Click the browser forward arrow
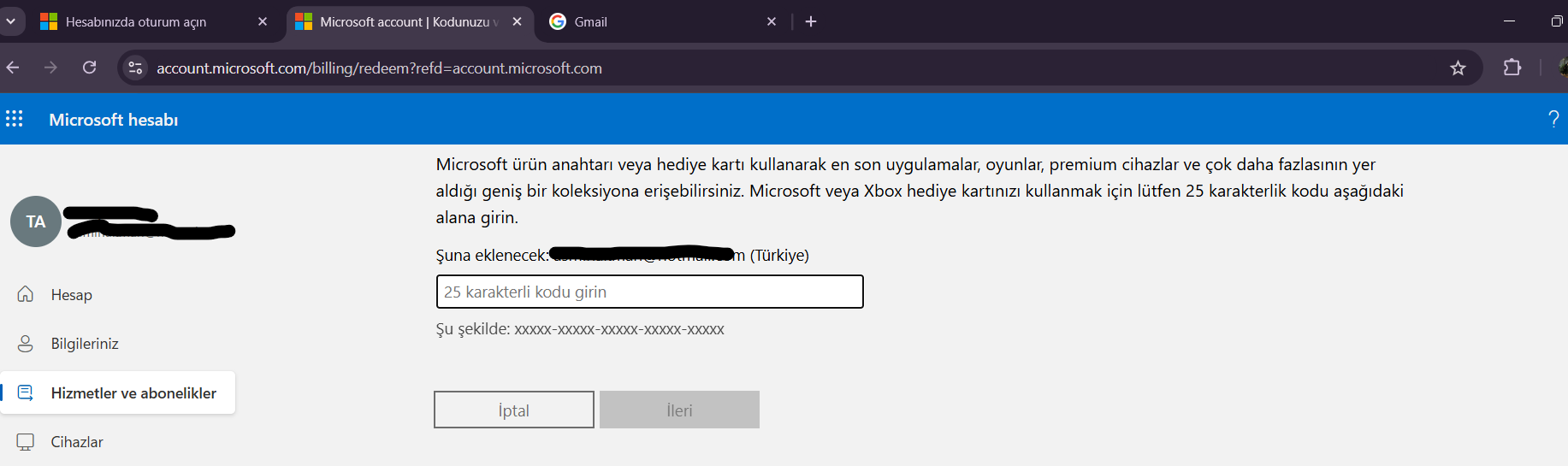The height and width of the screenshot is (466, 1568). [50, 68]
